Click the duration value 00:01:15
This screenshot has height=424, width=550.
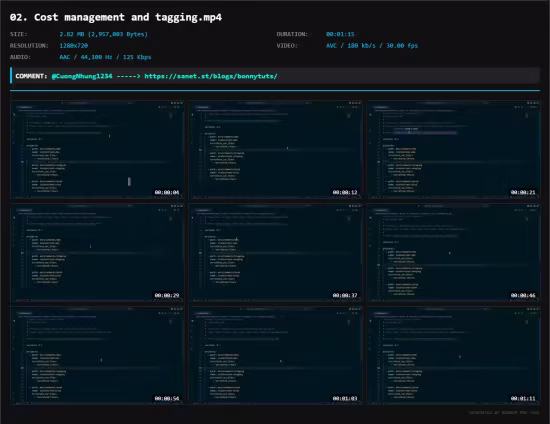coord(340,34)
